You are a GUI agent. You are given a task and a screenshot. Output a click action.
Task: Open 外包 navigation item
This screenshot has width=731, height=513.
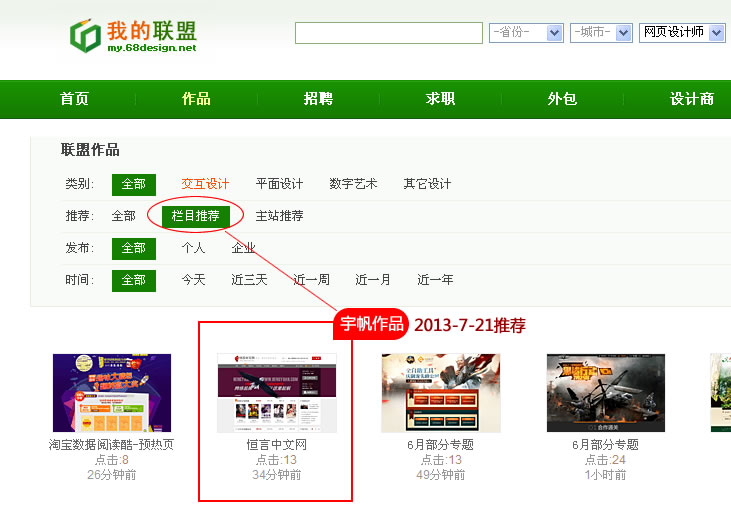coord(562,99)
